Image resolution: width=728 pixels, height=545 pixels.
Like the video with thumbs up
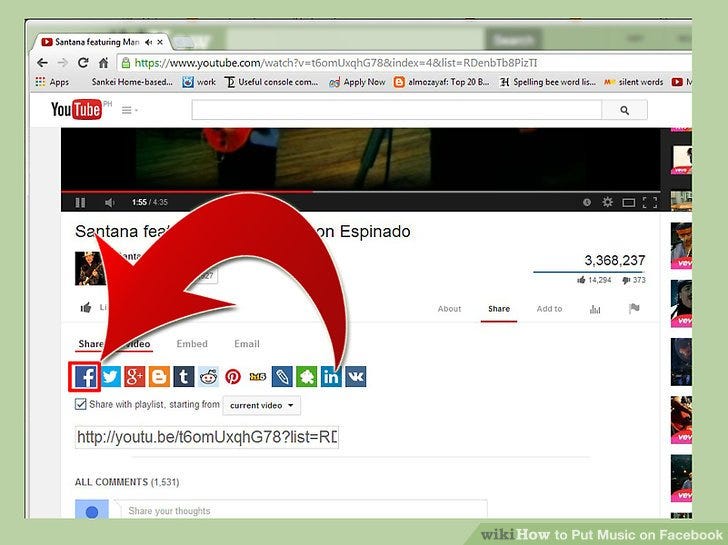pyautogui.click(x=86, y=307)
